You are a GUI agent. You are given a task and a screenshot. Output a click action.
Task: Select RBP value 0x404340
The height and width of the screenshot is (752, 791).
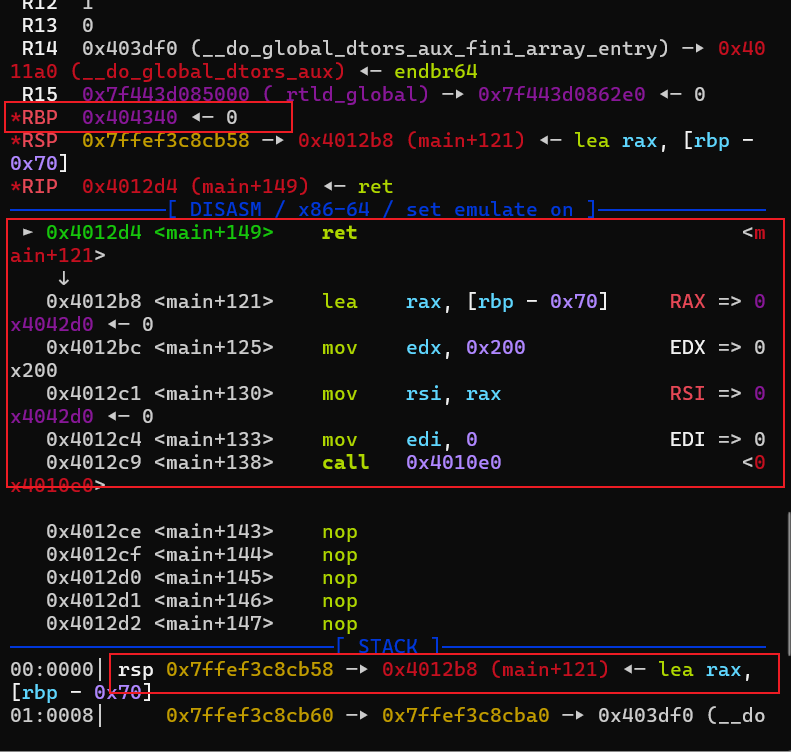pyautogui.click(x=130, y=118)
